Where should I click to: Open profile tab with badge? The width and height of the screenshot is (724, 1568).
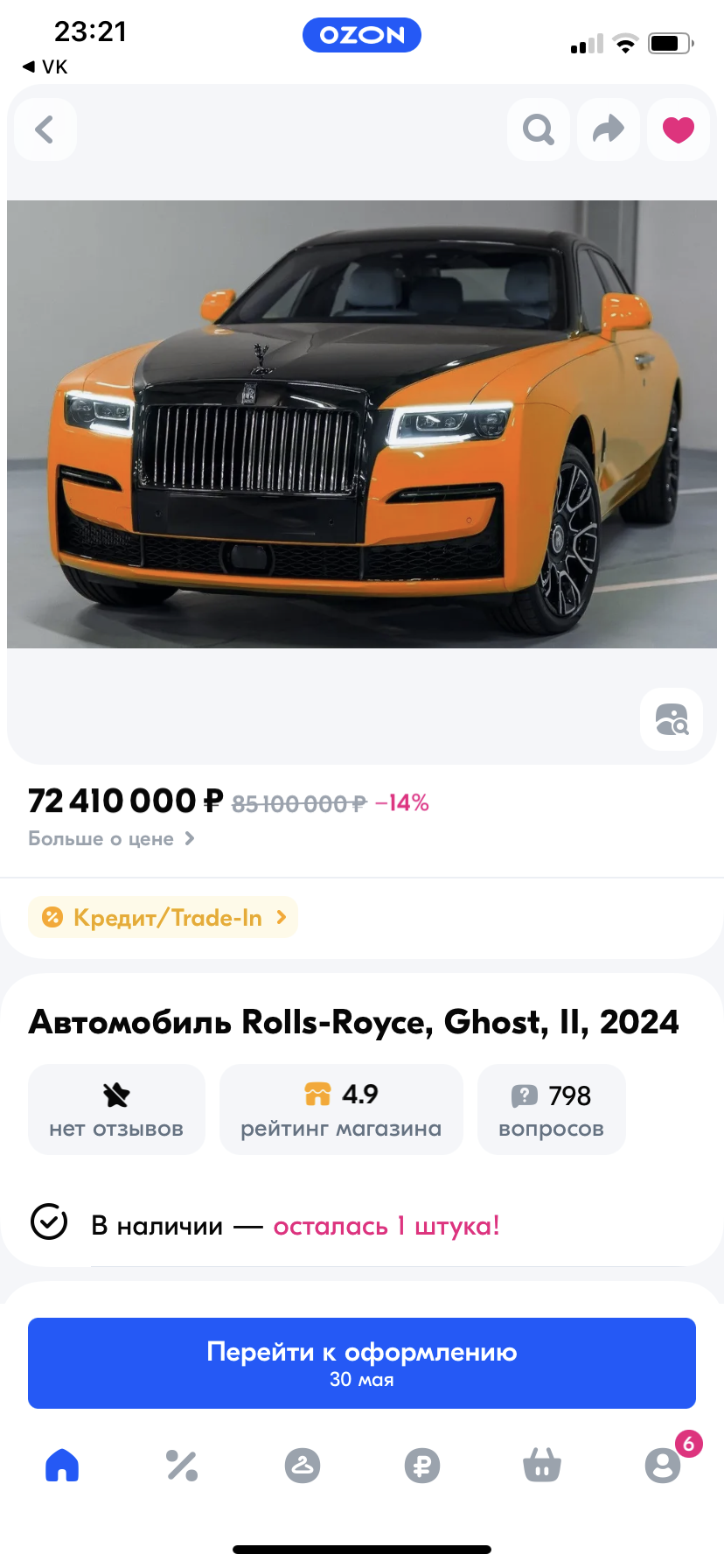coord(663,1465)
